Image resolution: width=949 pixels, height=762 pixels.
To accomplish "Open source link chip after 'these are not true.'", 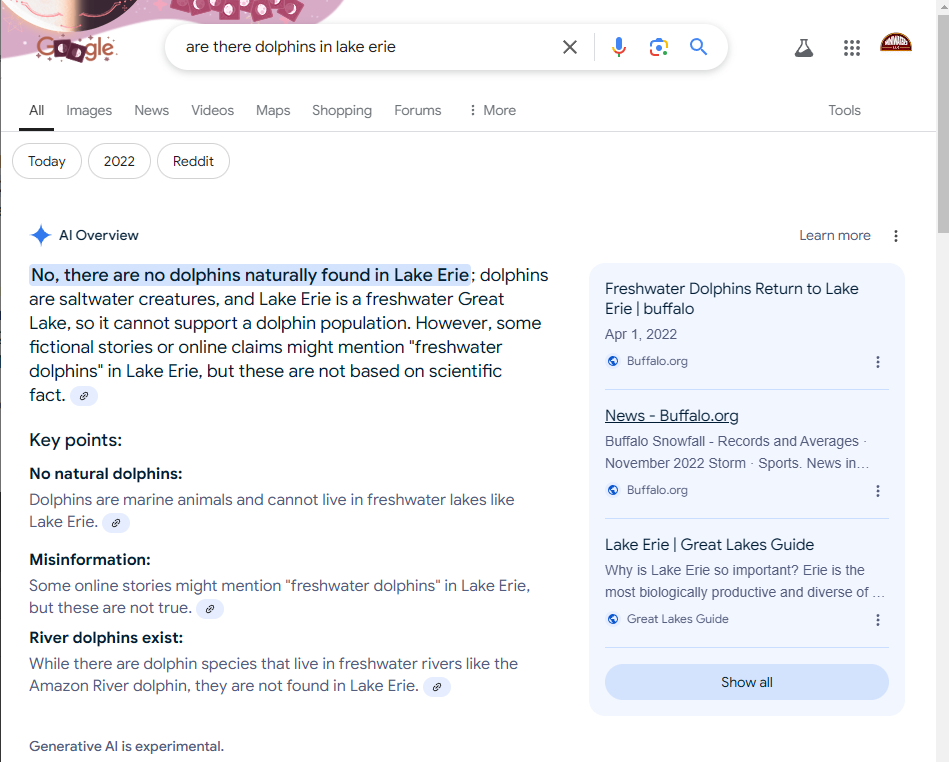I will point(210,609).
